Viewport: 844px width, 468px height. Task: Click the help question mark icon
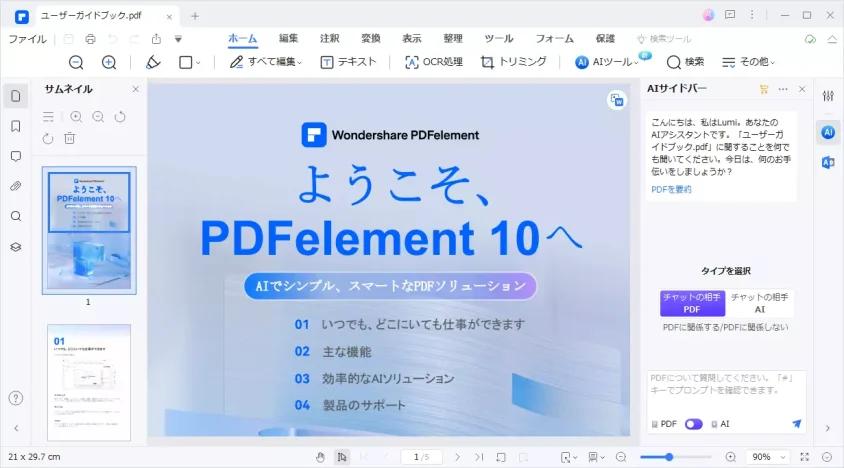click(16, 399)
